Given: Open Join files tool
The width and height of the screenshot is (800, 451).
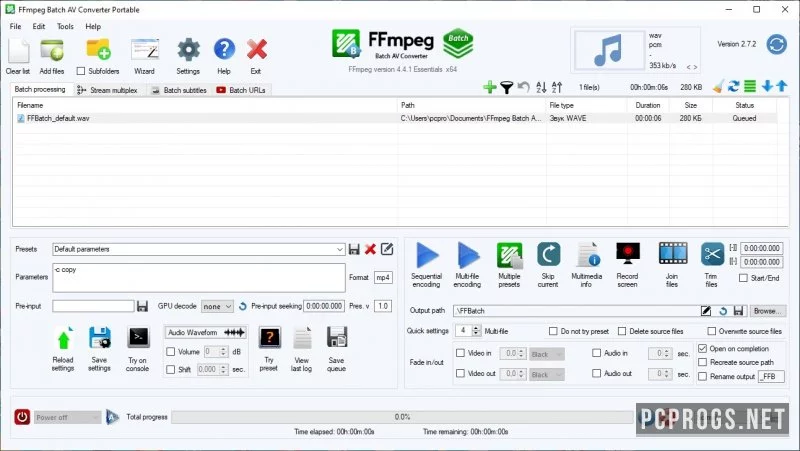Looking at the screenshot, I should point(673,254).
